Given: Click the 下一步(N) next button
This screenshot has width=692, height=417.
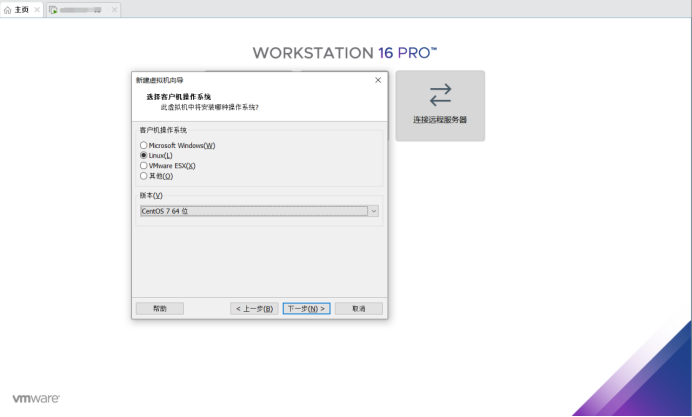Looking at the screenshot, I should click(x=306, y=308).
